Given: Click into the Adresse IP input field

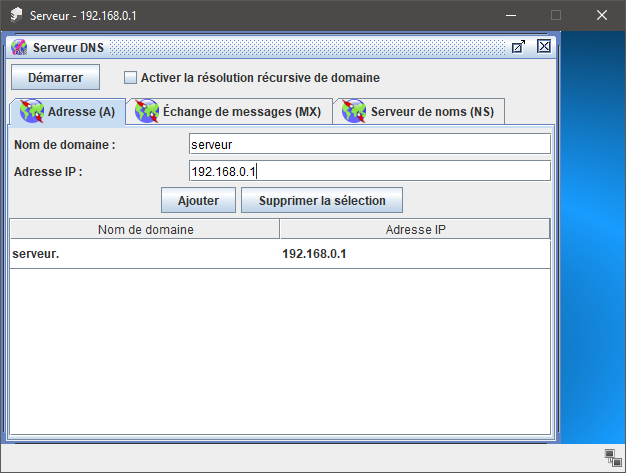Looking at the screenshot, I should pyautogui.click(x=369, y=171).
